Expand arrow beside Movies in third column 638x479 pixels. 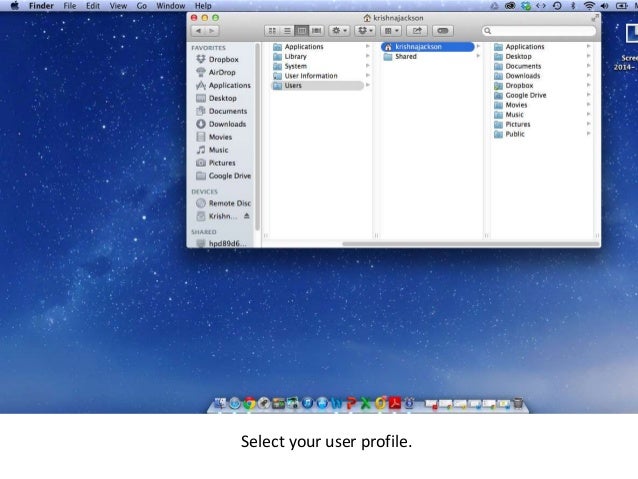588,105
